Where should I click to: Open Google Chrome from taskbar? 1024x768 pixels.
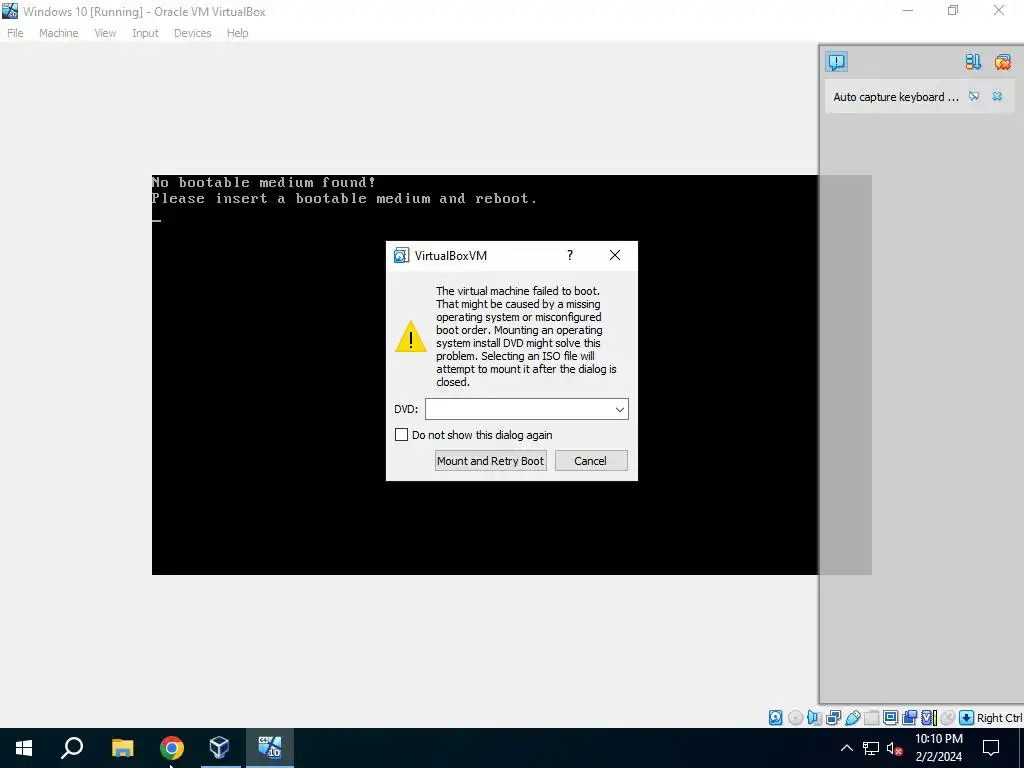tap(172, 748)
